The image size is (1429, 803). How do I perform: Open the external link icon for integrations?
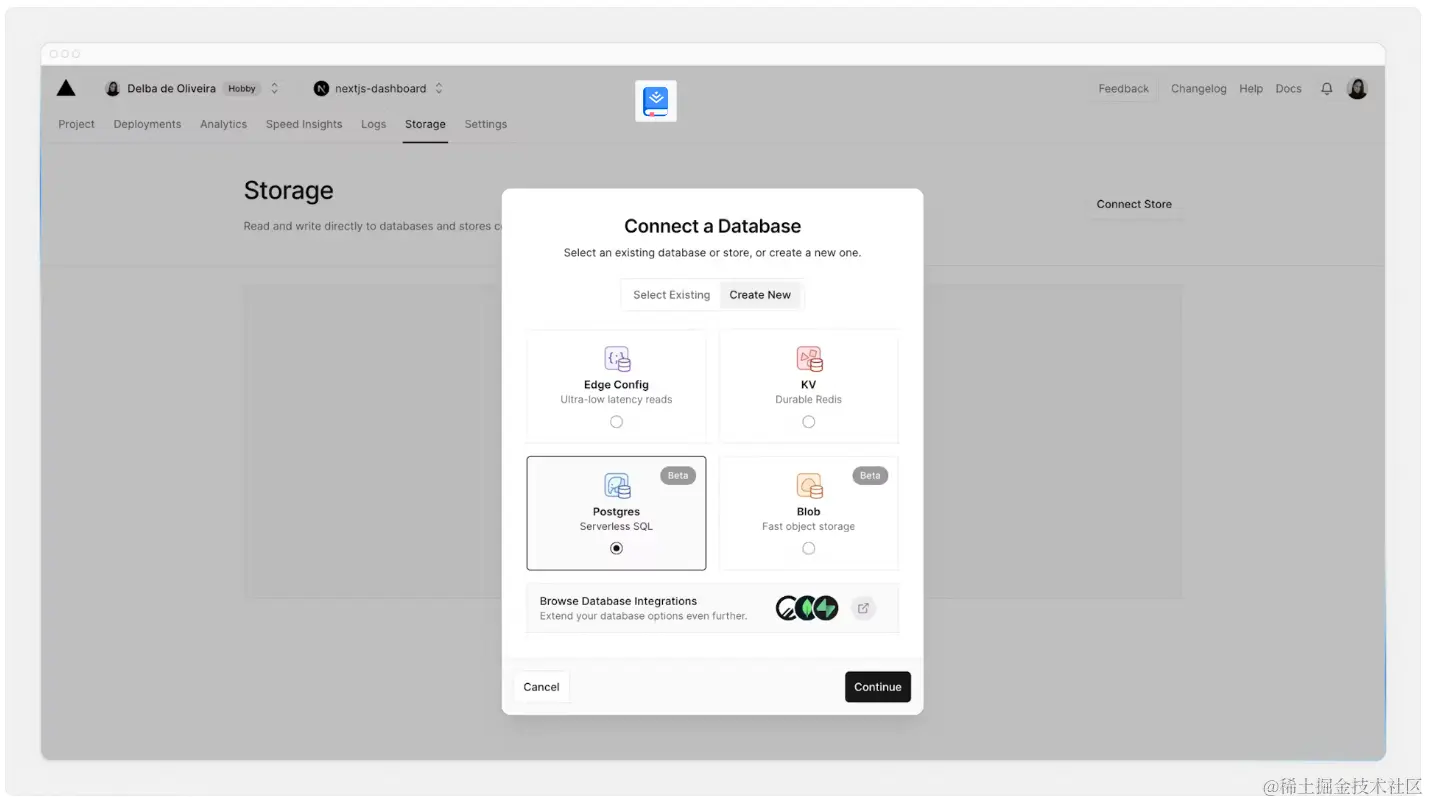coord(863,608)
